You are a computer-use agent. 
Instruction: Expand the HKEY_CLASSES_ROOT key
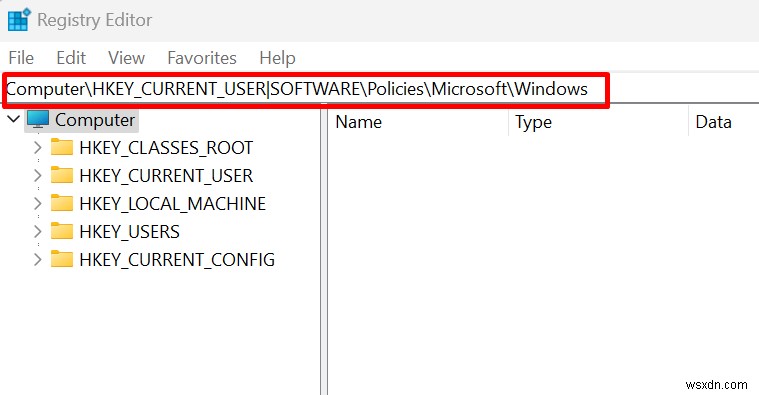pos(38,147)
